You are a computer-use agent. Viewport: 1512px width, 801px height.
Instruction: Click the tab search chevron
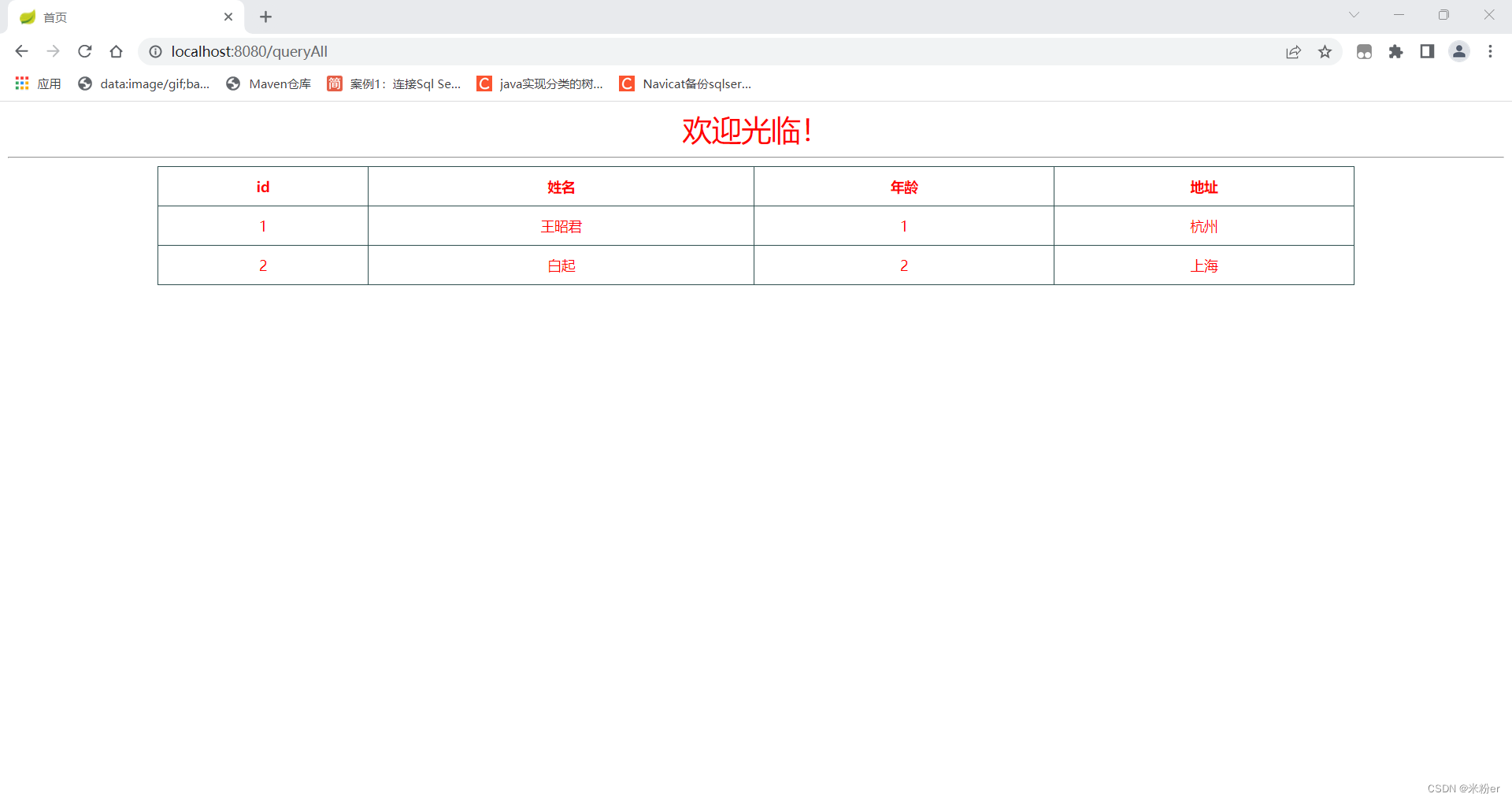click(1354, 14)
